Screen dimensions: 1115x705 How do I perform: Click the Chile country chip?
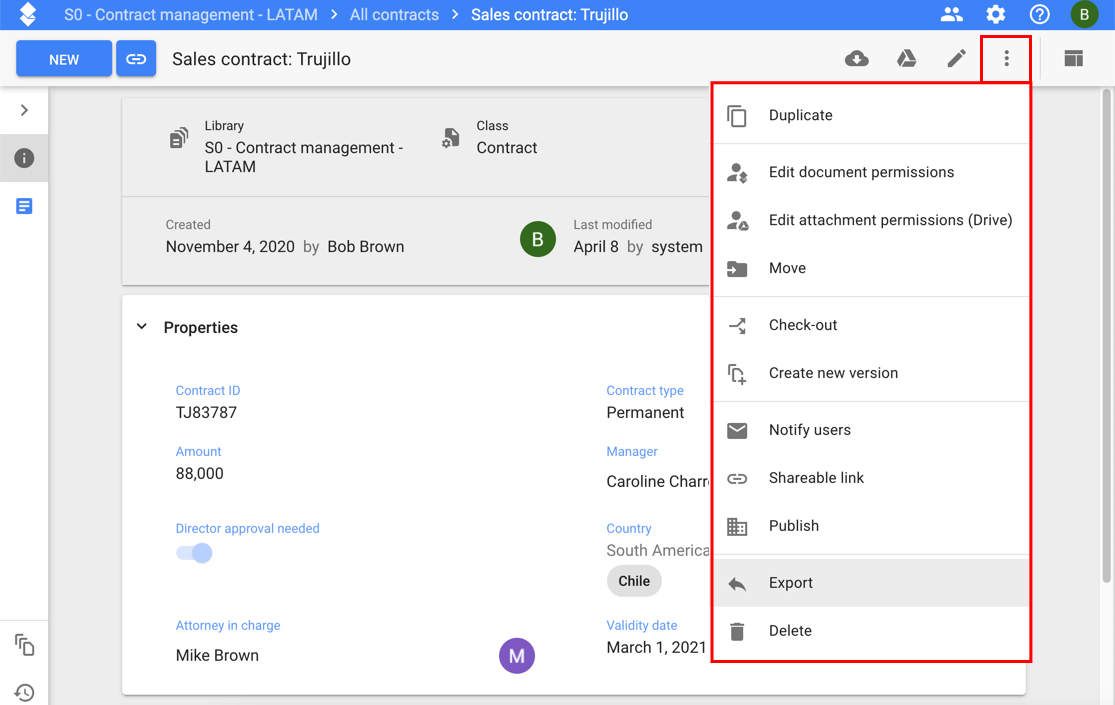(x=634, y=581)
